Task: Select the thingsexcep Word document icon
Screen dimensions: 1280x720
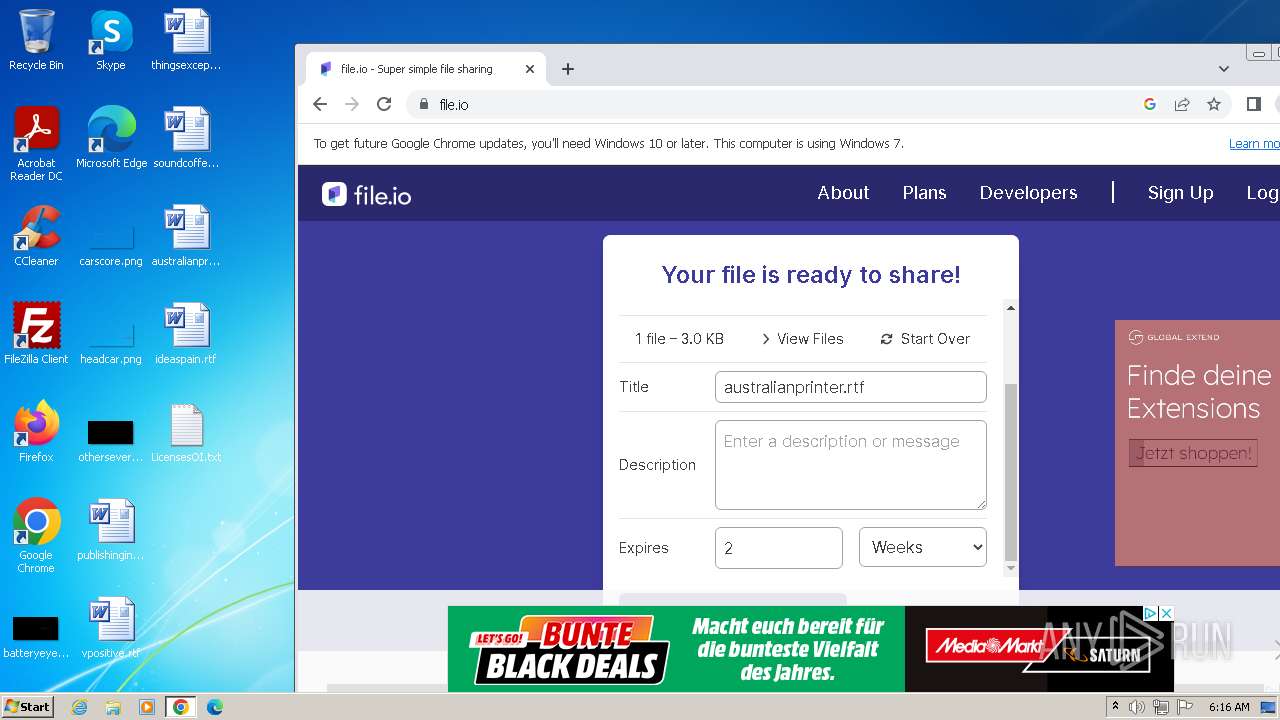Action: (186, 40)
